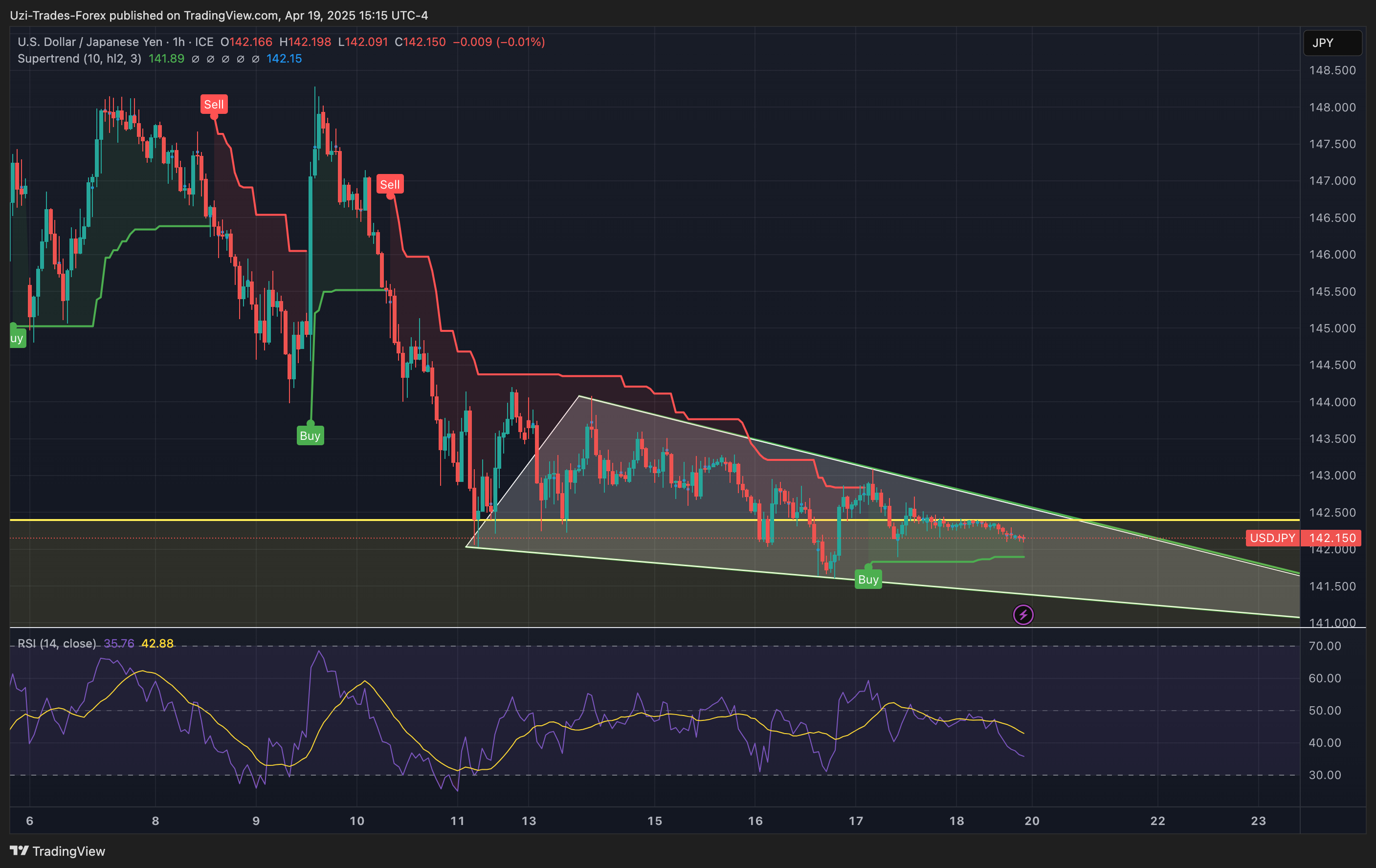The width and height of the screenshot is (1376, 868).
Task: Click the purple lightning bolt event icon
Action: tap(1023, 615)
